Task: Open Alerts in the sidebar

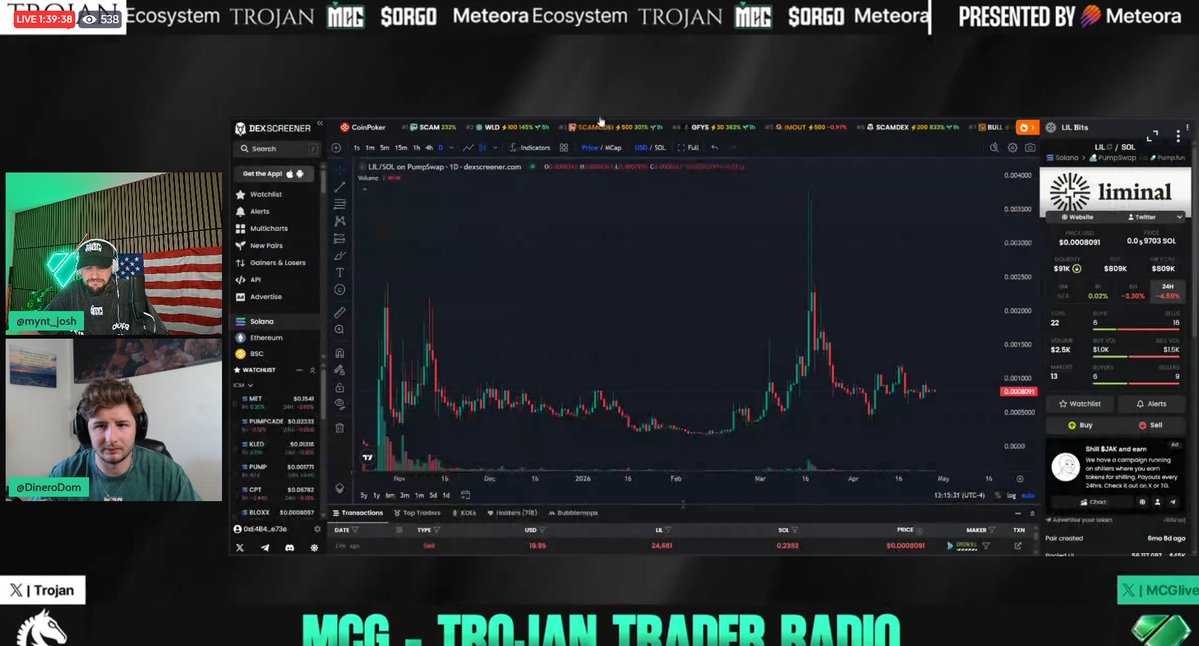Action: pos(252,211)
